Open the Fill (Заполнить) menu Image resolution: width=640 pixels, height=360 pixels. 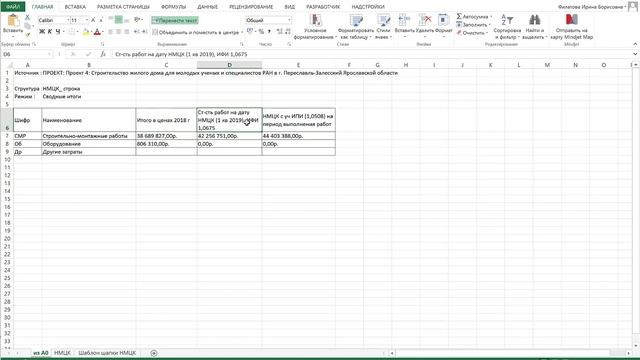[473, 25]
